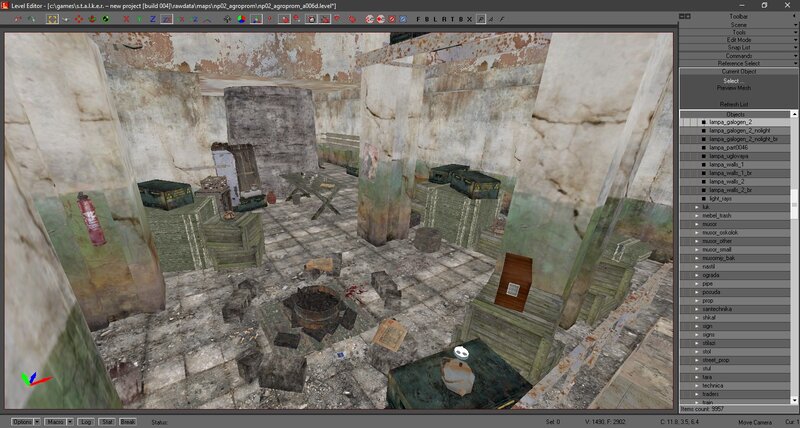Screen dimensions: 800x428
Task: Click the Log button at bottom
Action: click(x=86, y=421)
